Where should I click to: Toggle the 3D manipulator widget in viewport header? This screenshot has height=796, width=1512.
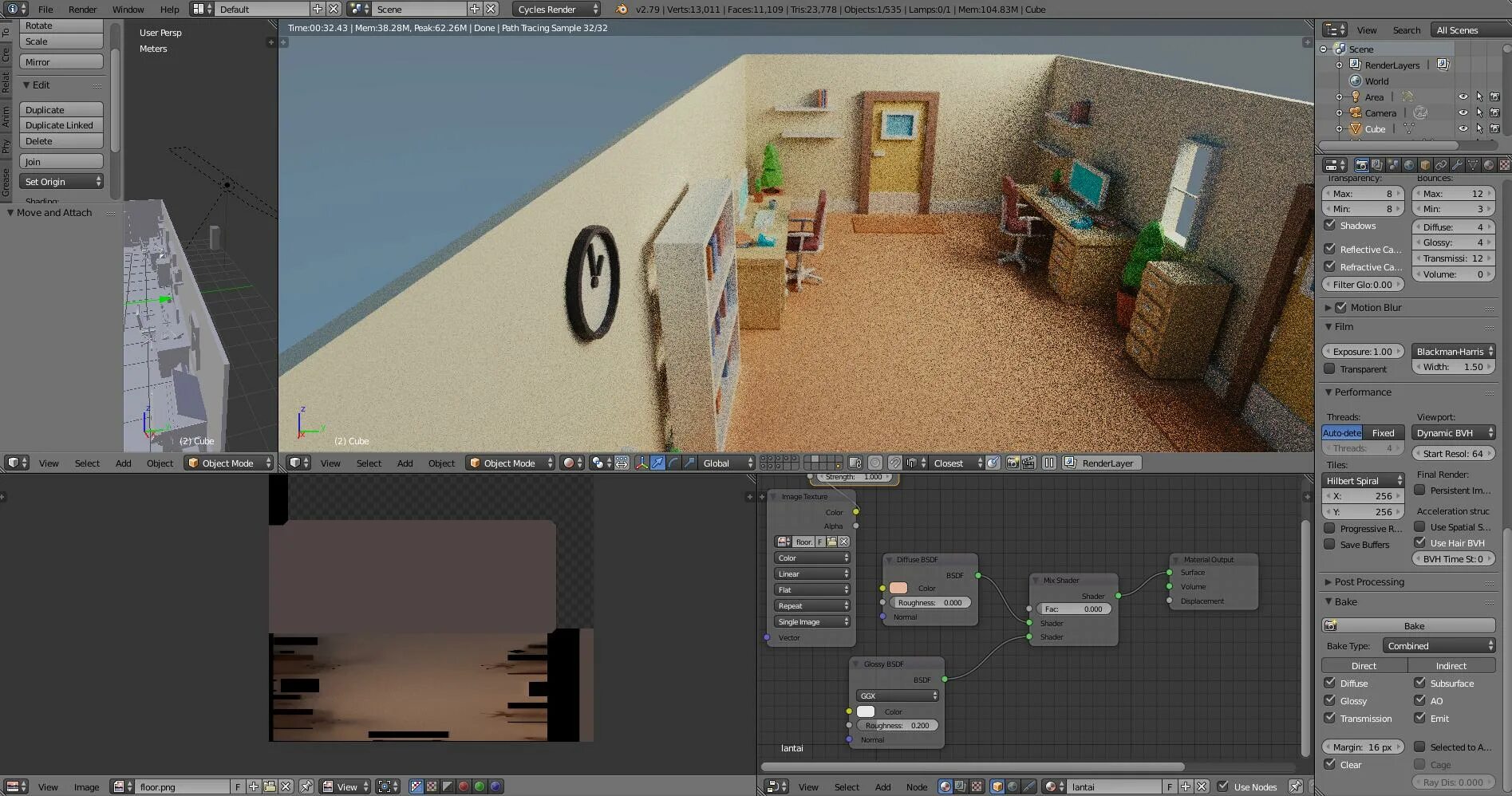click(x=642, y=463)
